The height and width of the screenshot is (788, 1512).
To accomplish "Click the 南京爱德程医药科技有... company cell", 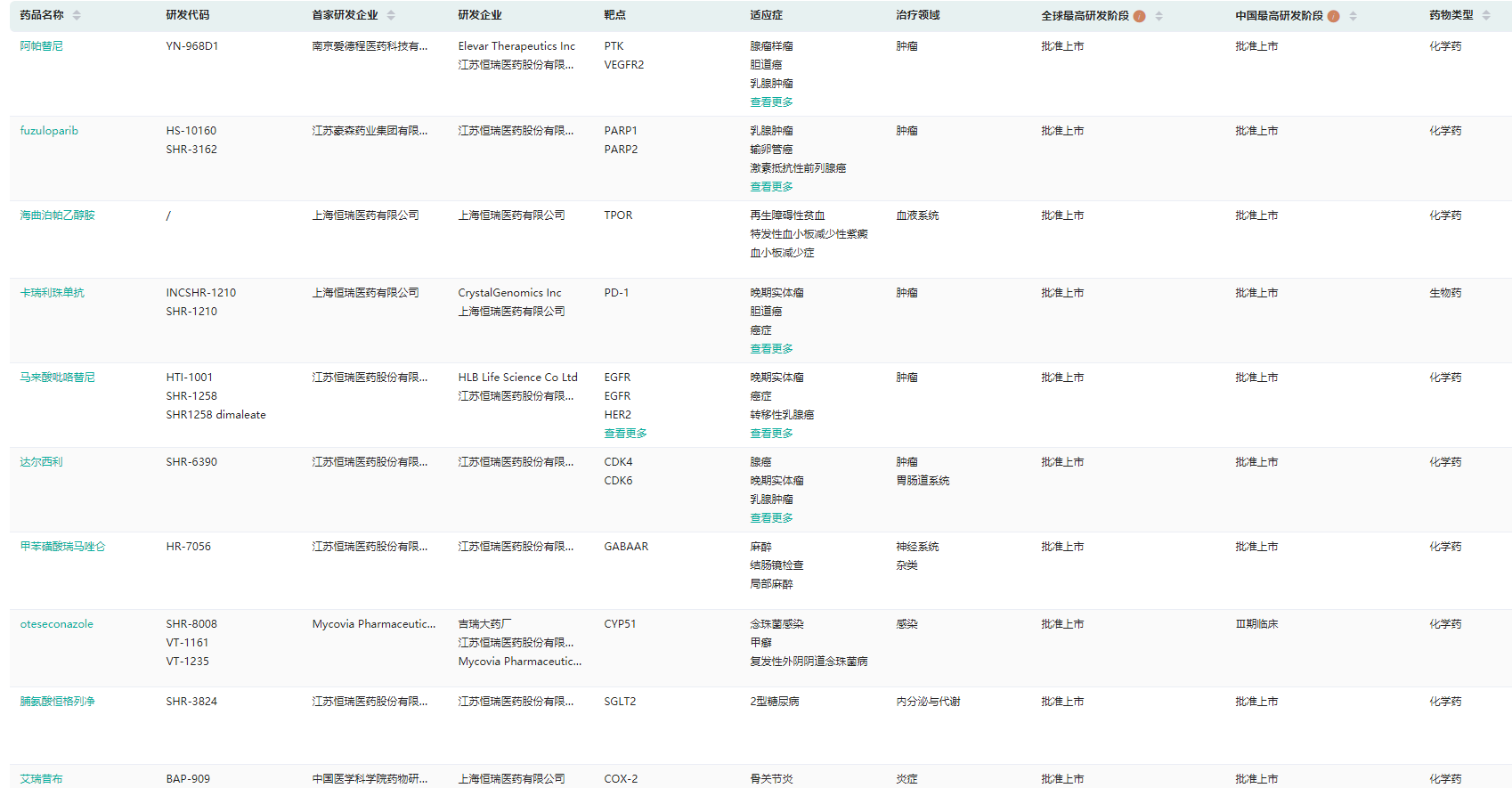I will click(370, 46).
